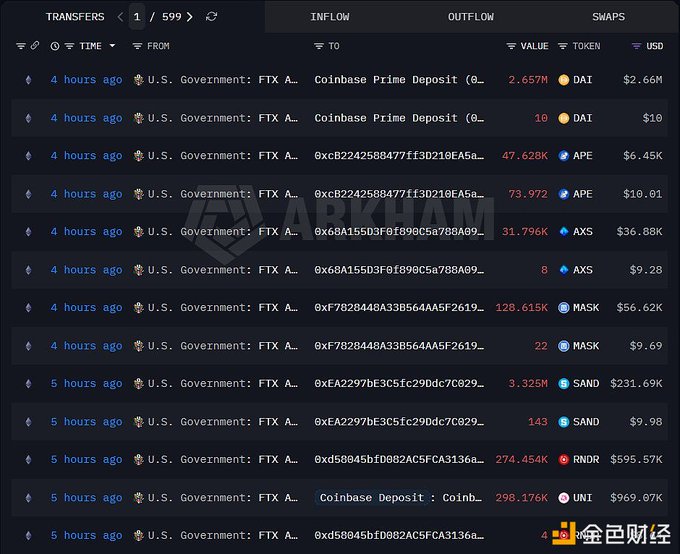Click the SAND token label on $9.98 row
This screenshot has height=554, width=680.
(586, 422)
